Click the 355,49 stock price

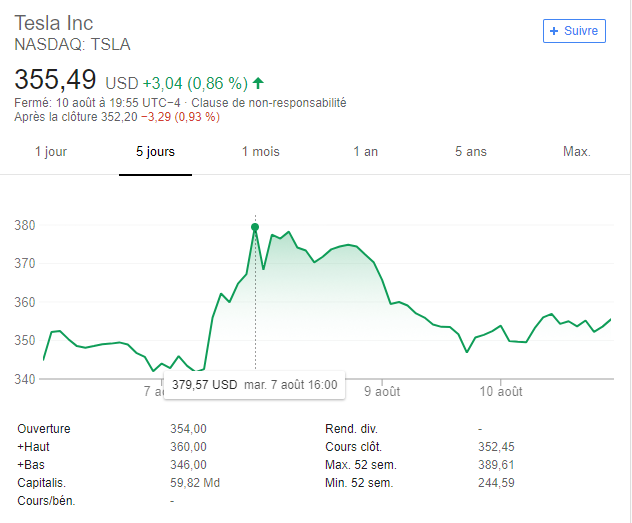55,79
